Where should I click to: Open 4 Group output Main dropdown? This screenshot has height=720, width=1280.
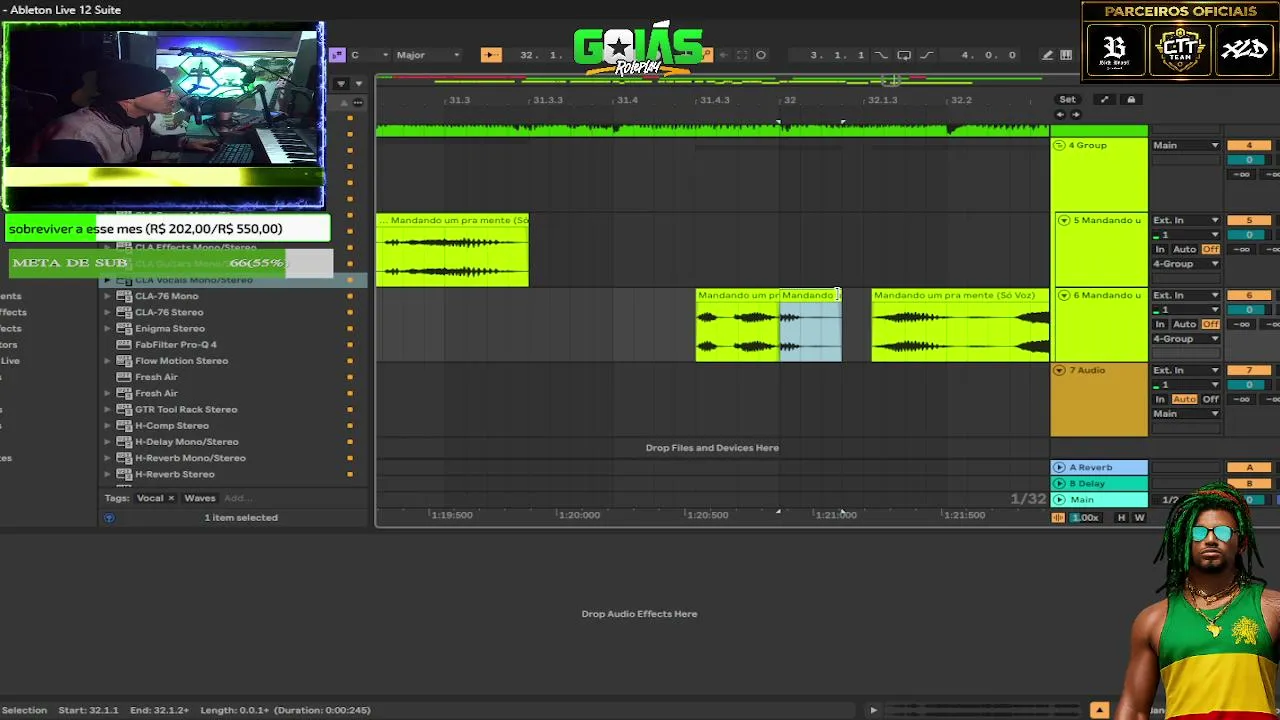point(1186,146)
